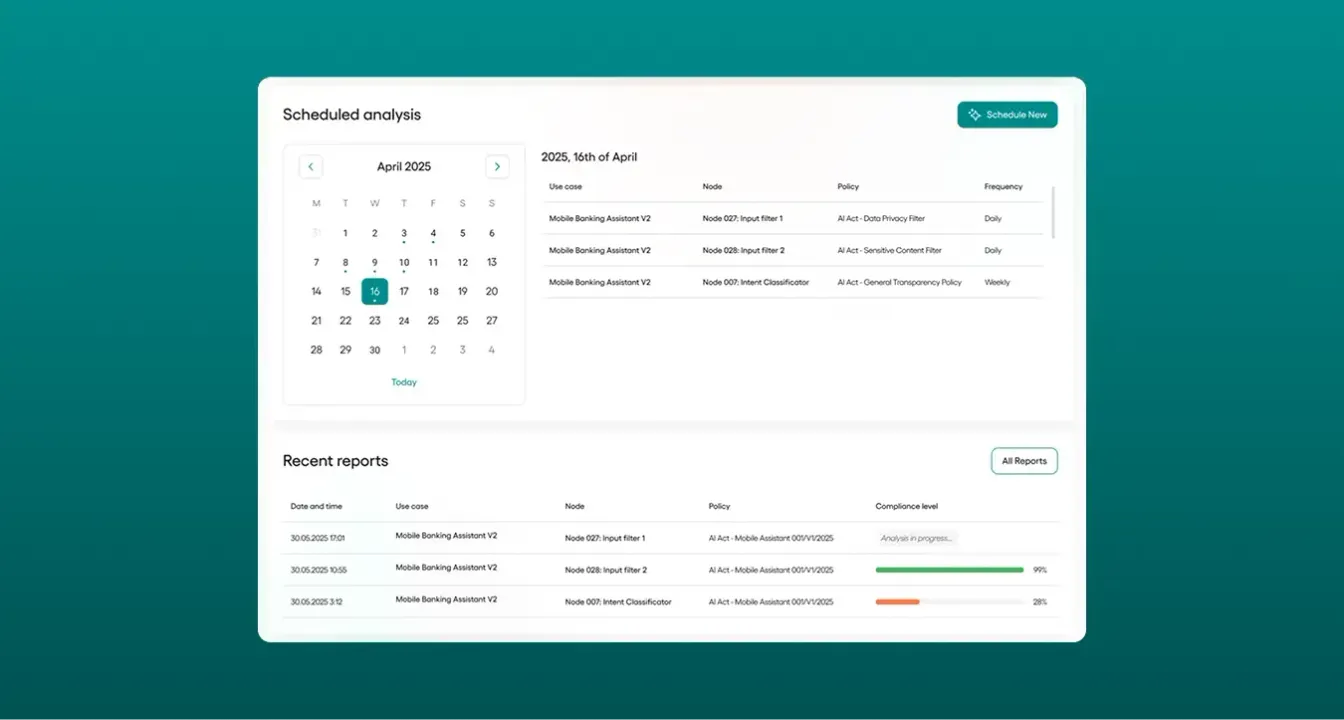Click the Analysis in progress status
The height and width of the screenshot is (720, 1344).
917,538
